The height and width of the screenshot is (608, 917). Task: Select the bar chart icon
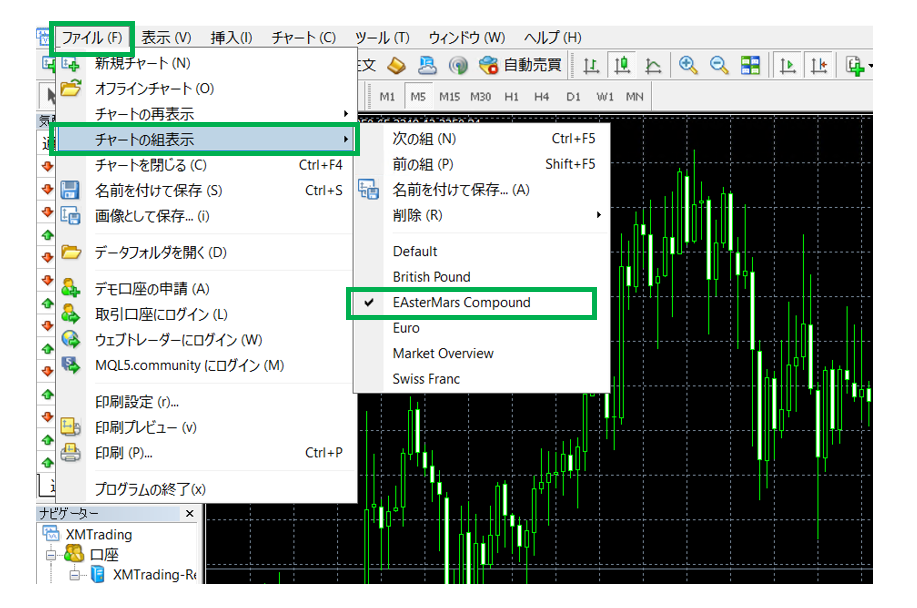pyautogui.click(x=591, y=66)
